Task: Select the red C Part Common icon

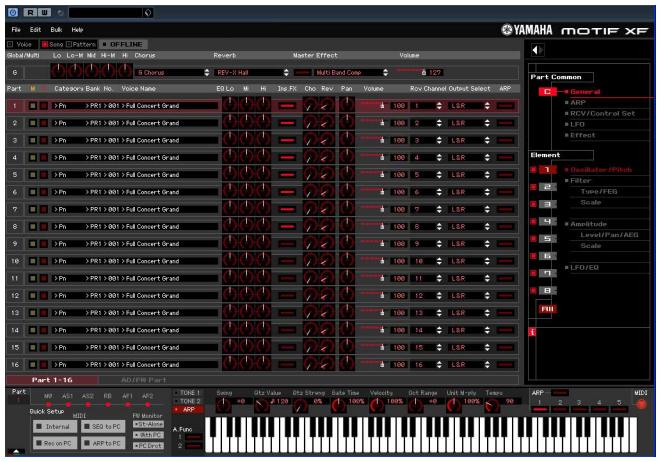Action: [547, 91]
